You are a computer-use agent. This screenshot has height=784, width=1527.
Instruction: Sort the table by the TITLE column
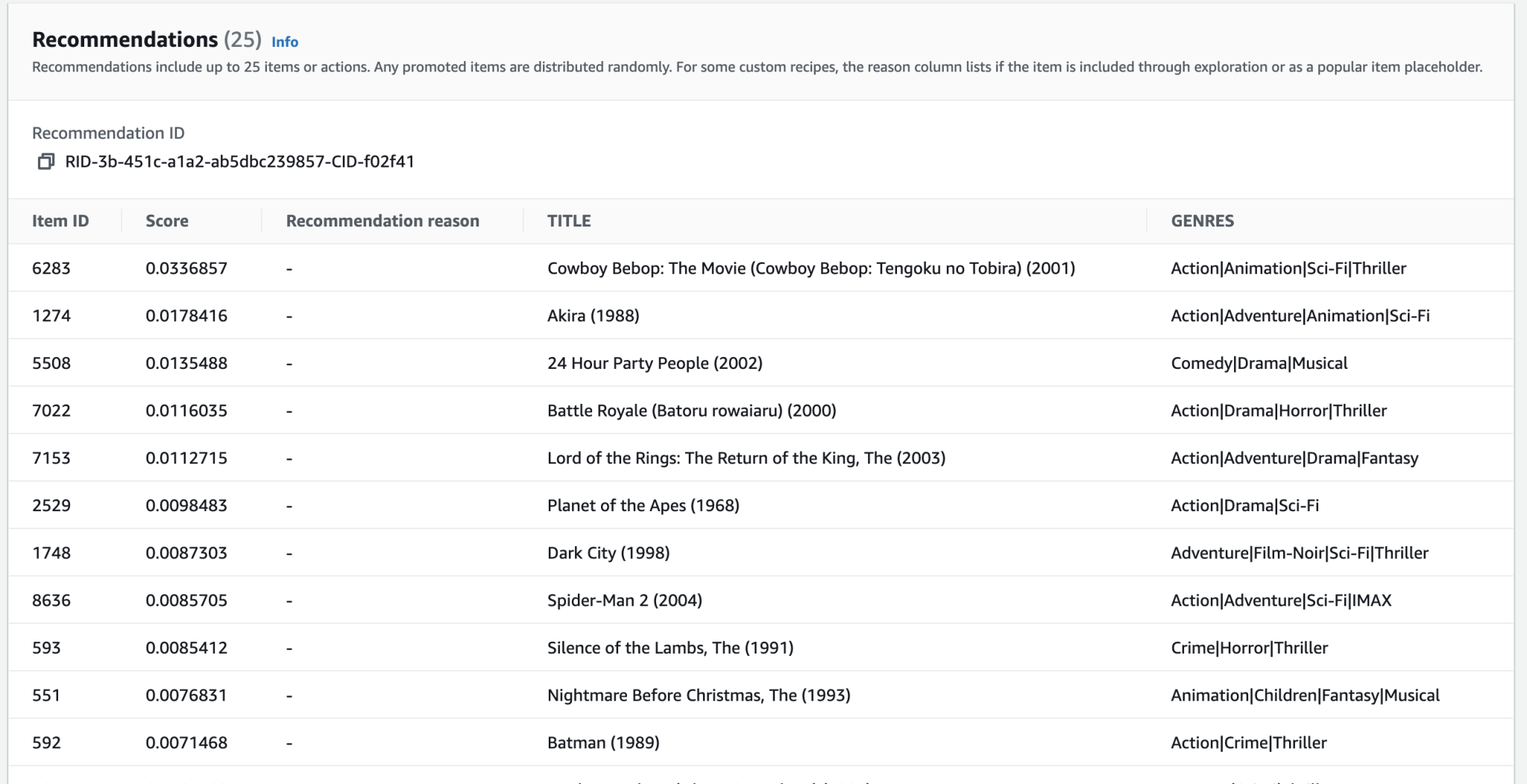click(x=569, y=221)
